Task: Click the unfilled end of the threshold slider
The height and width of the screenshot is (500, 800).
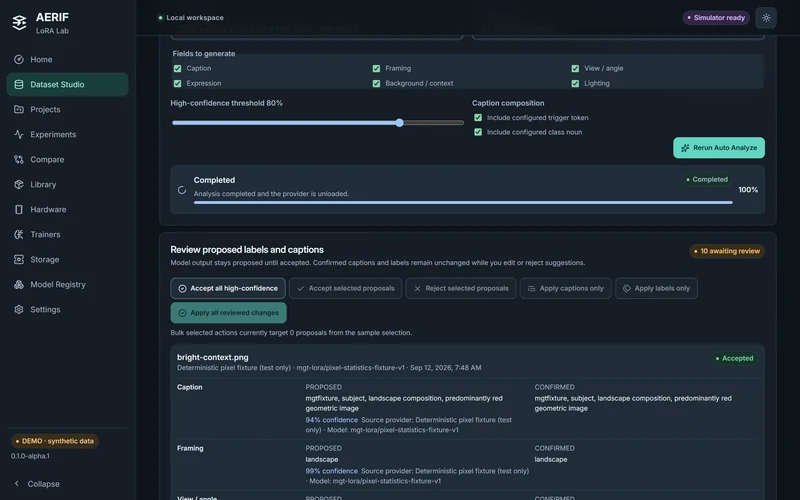Action: click(433, 123)
